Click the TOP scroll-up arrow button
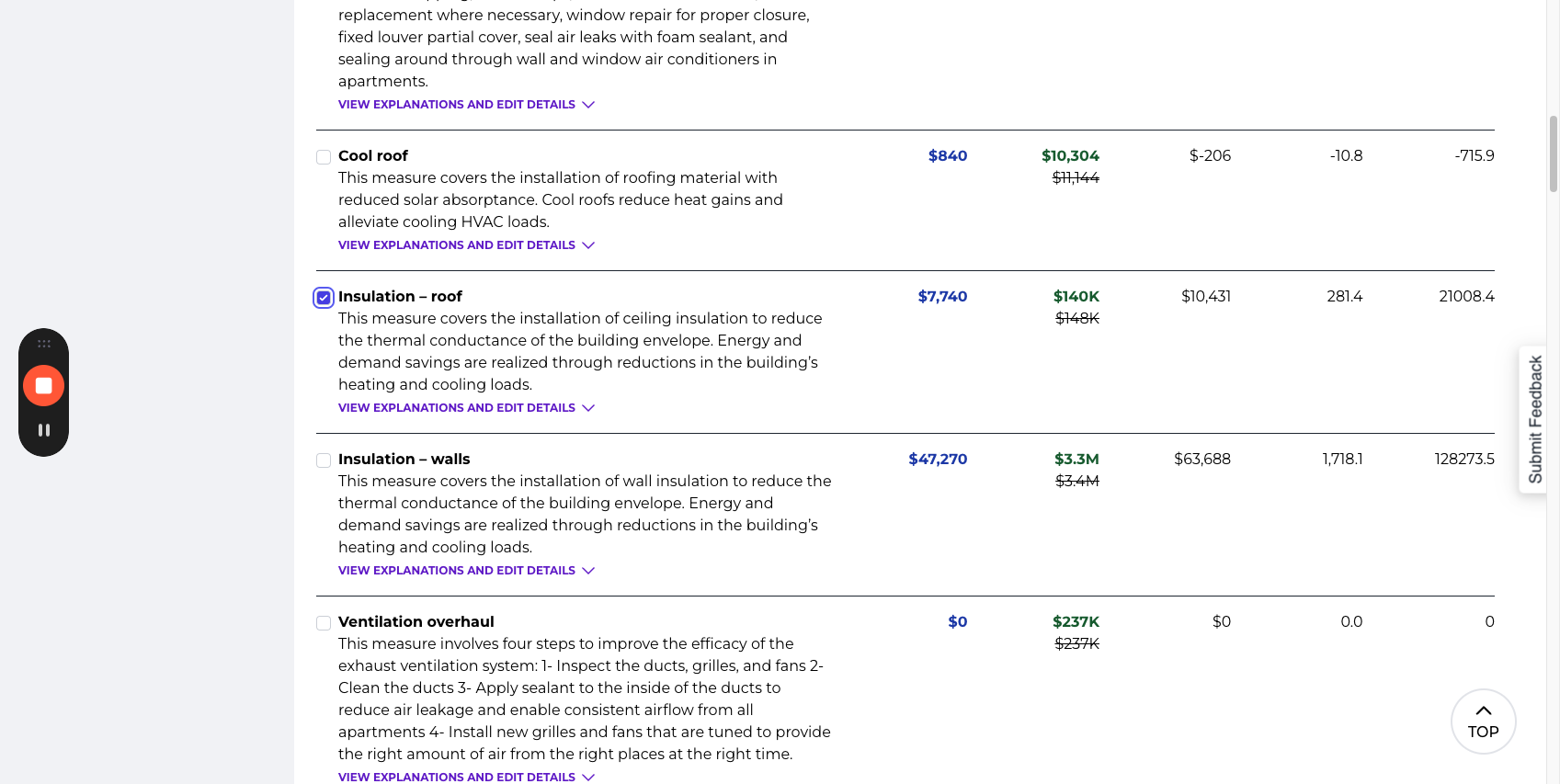Viewport: 1560px width, 784px height. point(1483,722)
